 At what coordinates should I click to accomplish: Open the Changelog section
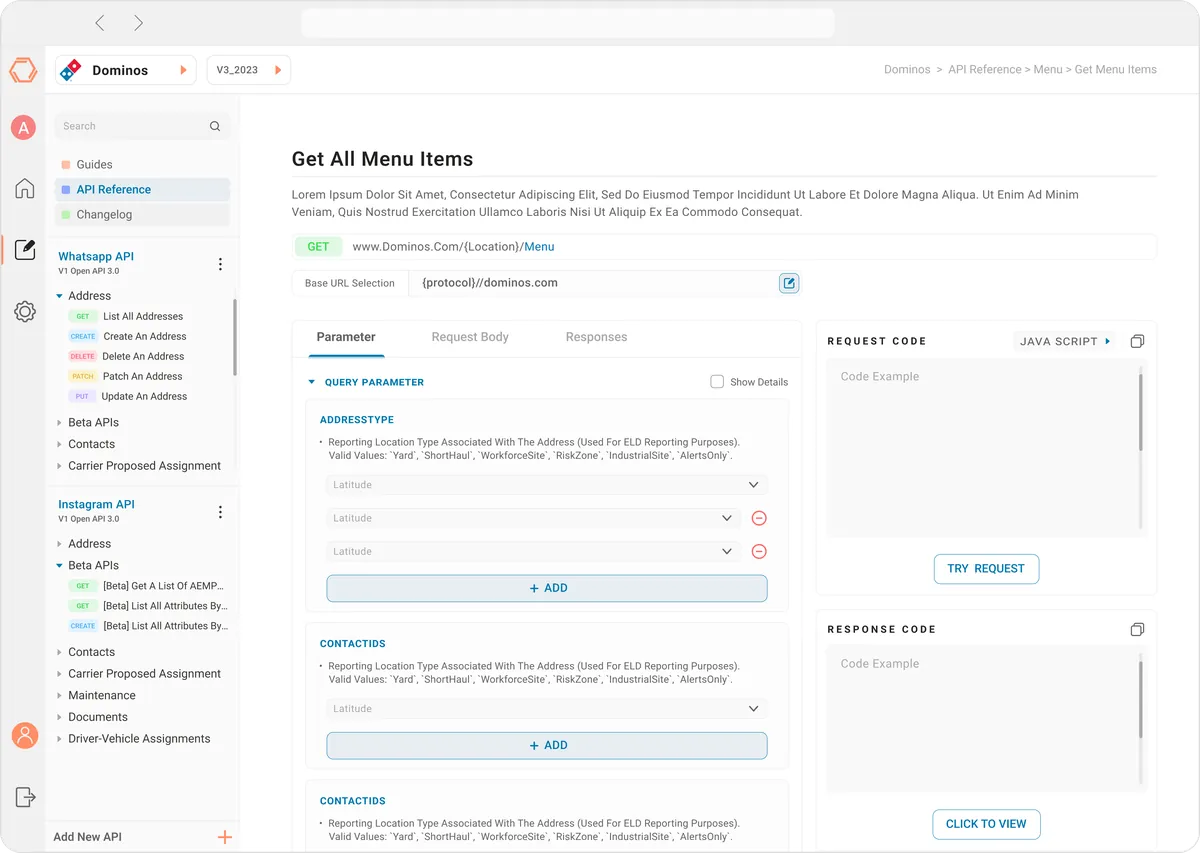[142, 214]
